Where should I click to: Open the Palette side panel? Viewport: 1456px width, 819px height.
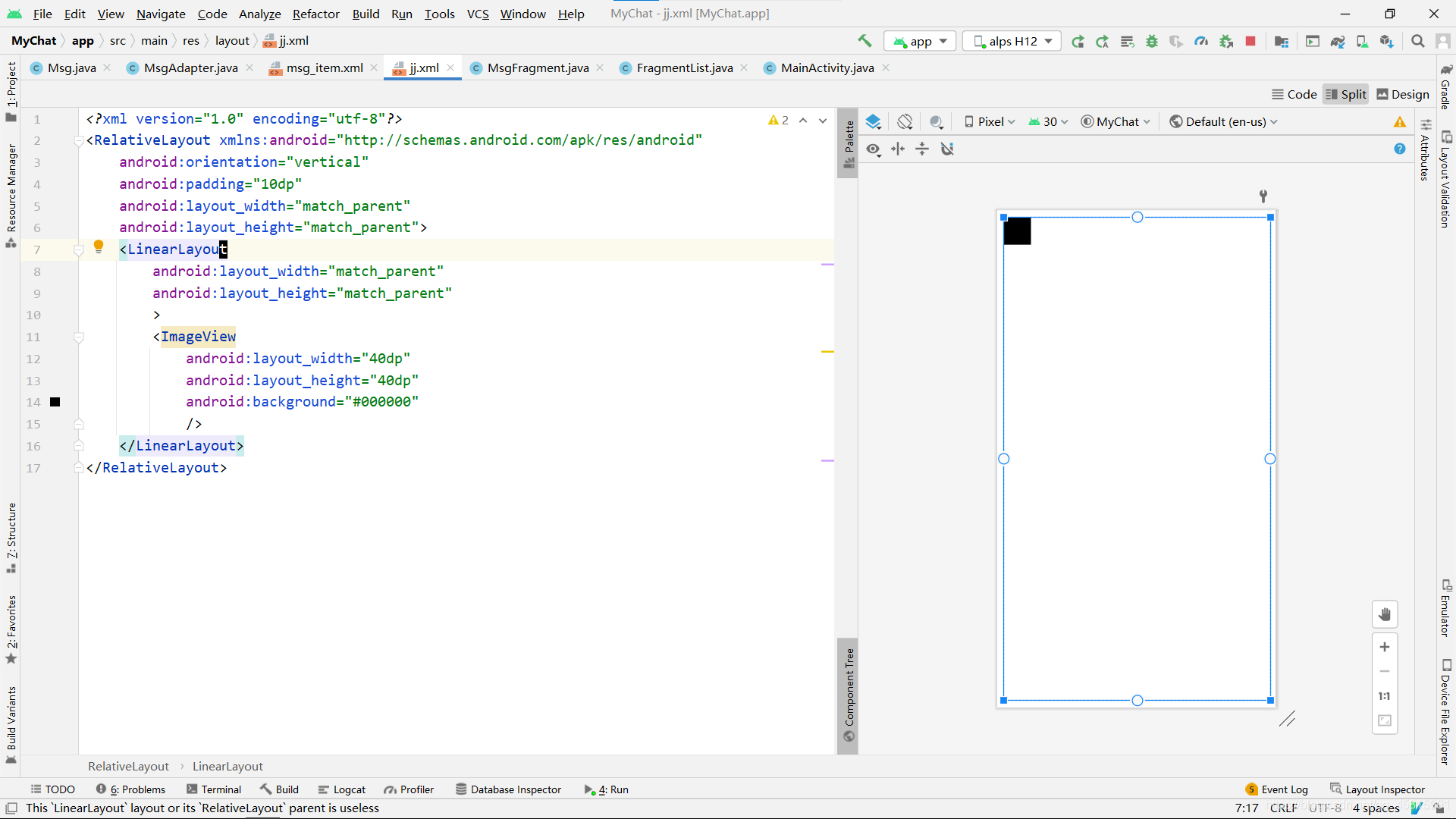[x=849, y=144]
